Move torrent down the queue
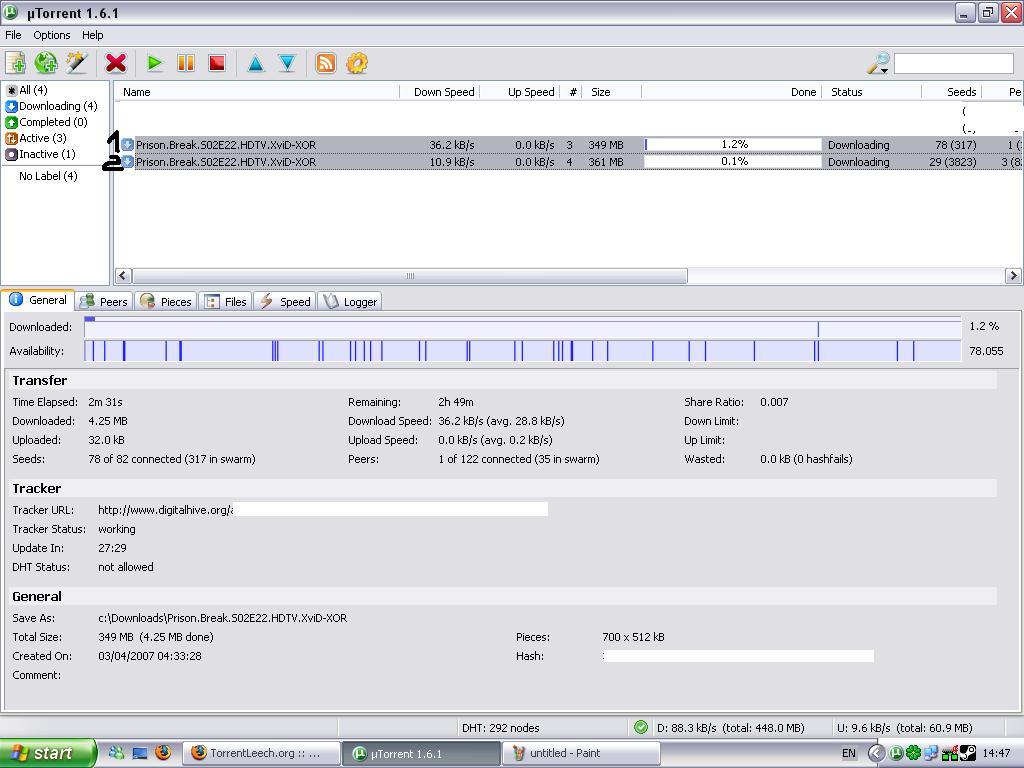Image resolution: width=1024 pixels, height=768 pixels. 287,63
